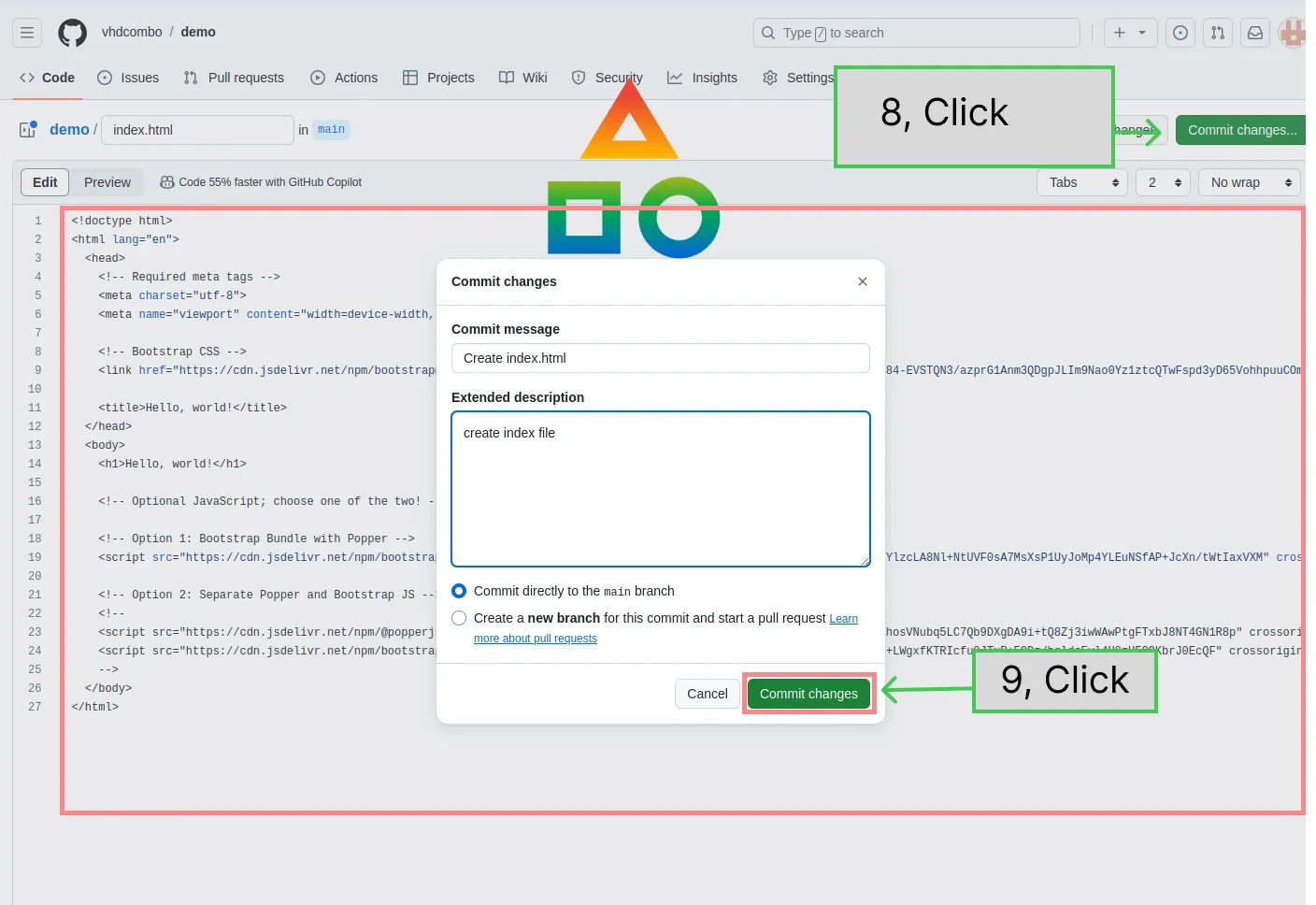Click the Insights tab graph icon
The image size is (1316, 905).
pos(675,78)
